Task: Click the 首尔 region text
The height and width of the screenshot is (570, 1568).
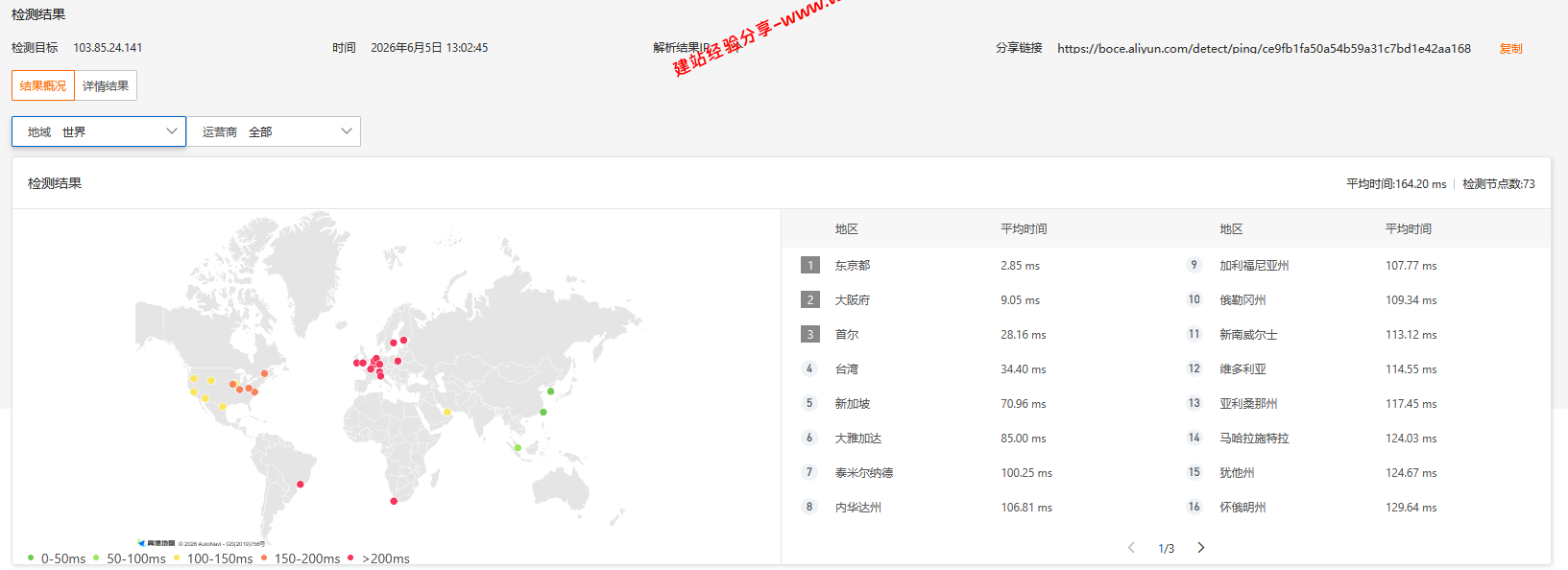Action: [x=847, y=335]
